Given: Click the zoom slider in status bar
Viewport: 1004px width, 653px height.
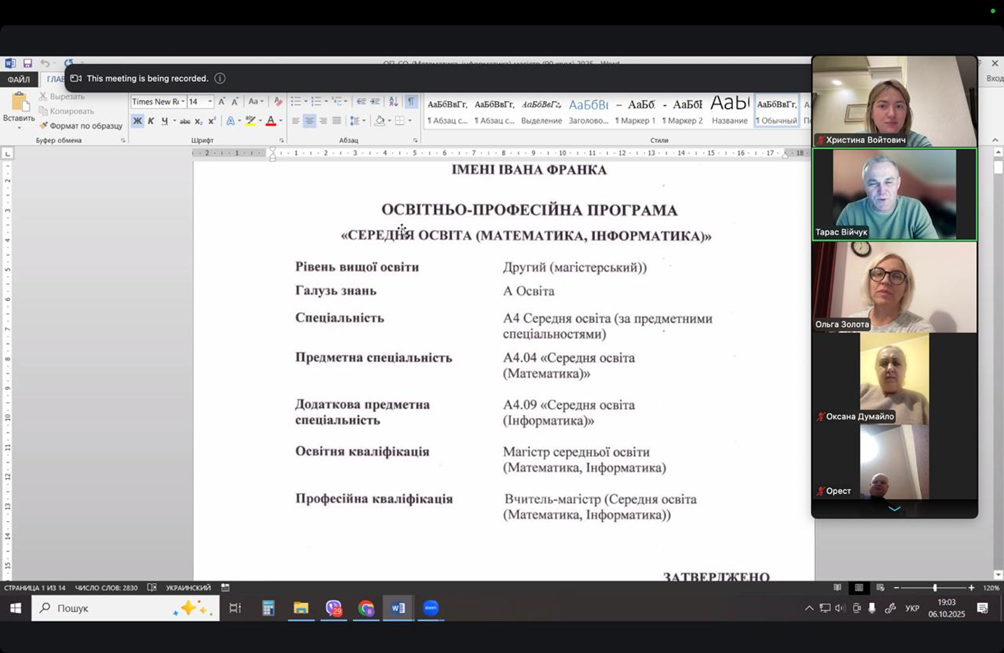Looking at the screenshot, I should point(934,588).
